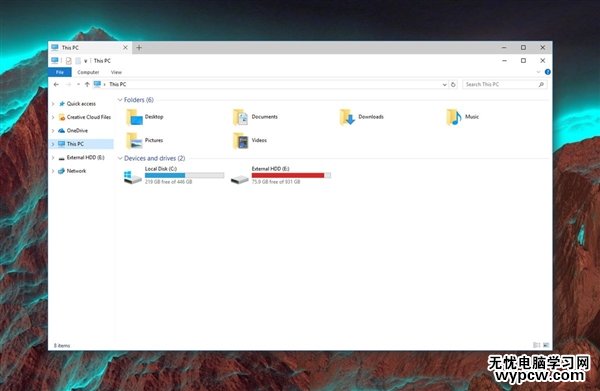Maximize the inner Explorer window
The width and height of the screenshot is (600, 391).
pyautogui.click(x=523, y=60)
